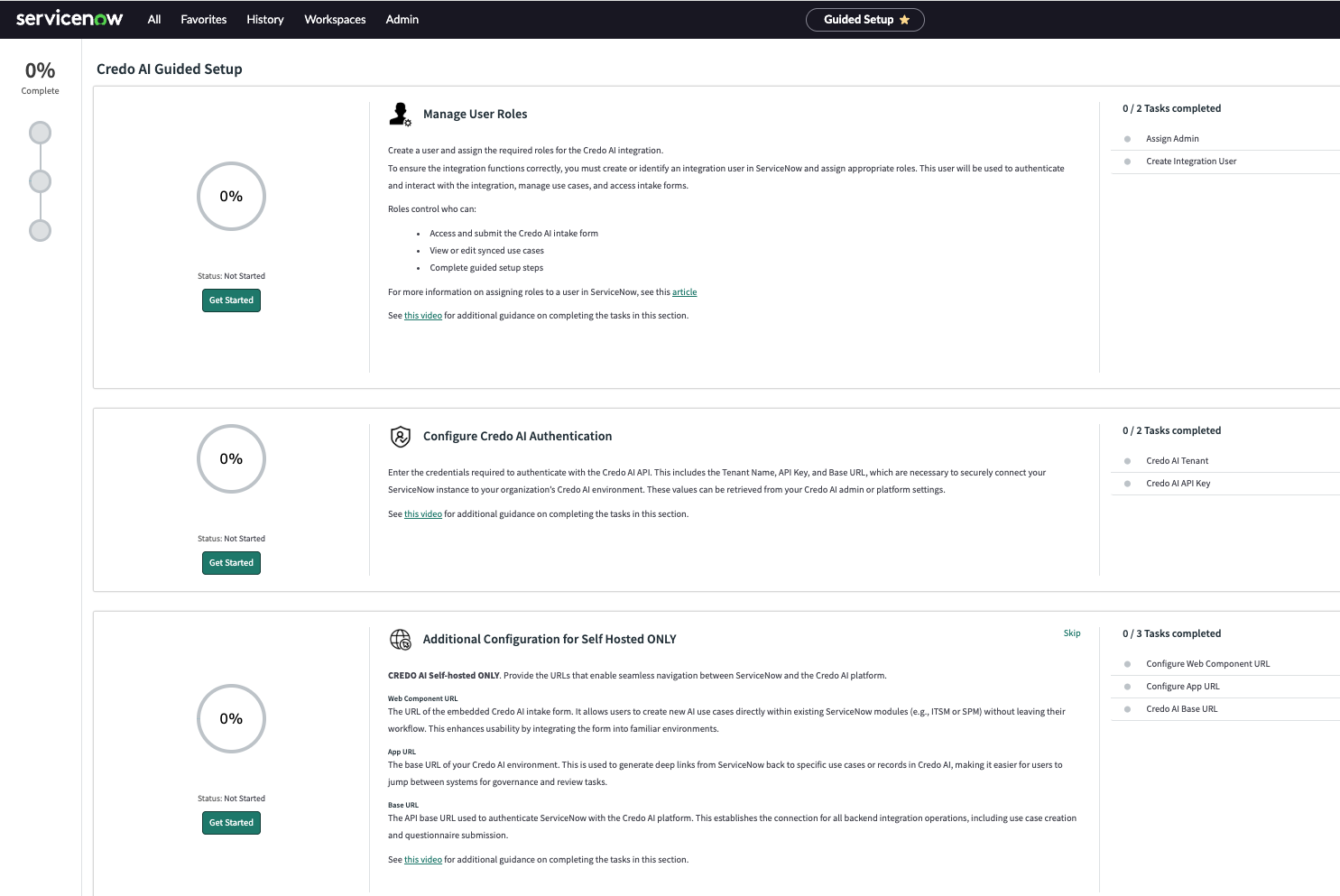Click the second step circle in progress tracker
Screen dimensions: 1340x896
point(40,181)
